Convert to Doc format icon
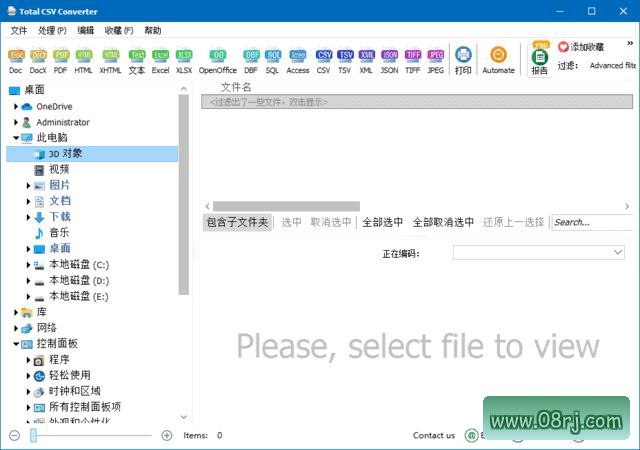 coord(16,61)
